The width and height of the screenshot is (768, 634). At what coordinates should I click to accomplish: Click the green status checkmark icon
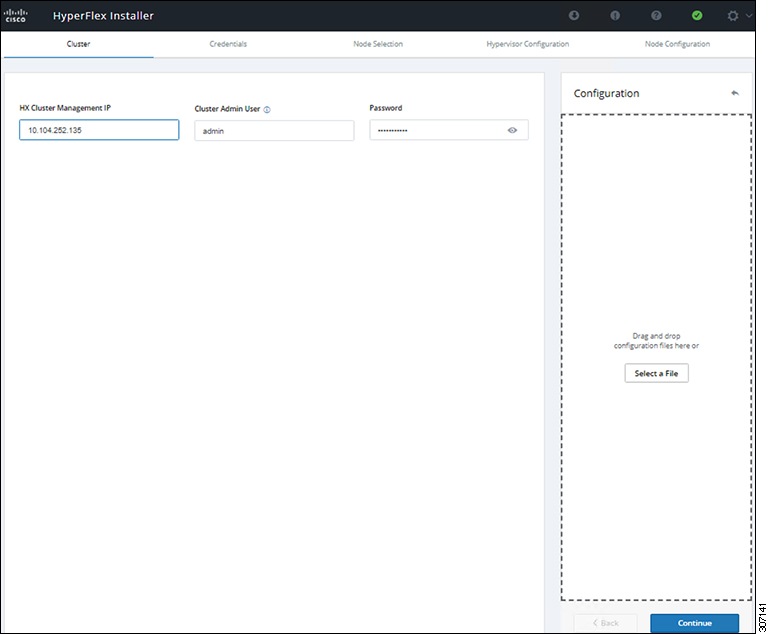click(697, 16)
